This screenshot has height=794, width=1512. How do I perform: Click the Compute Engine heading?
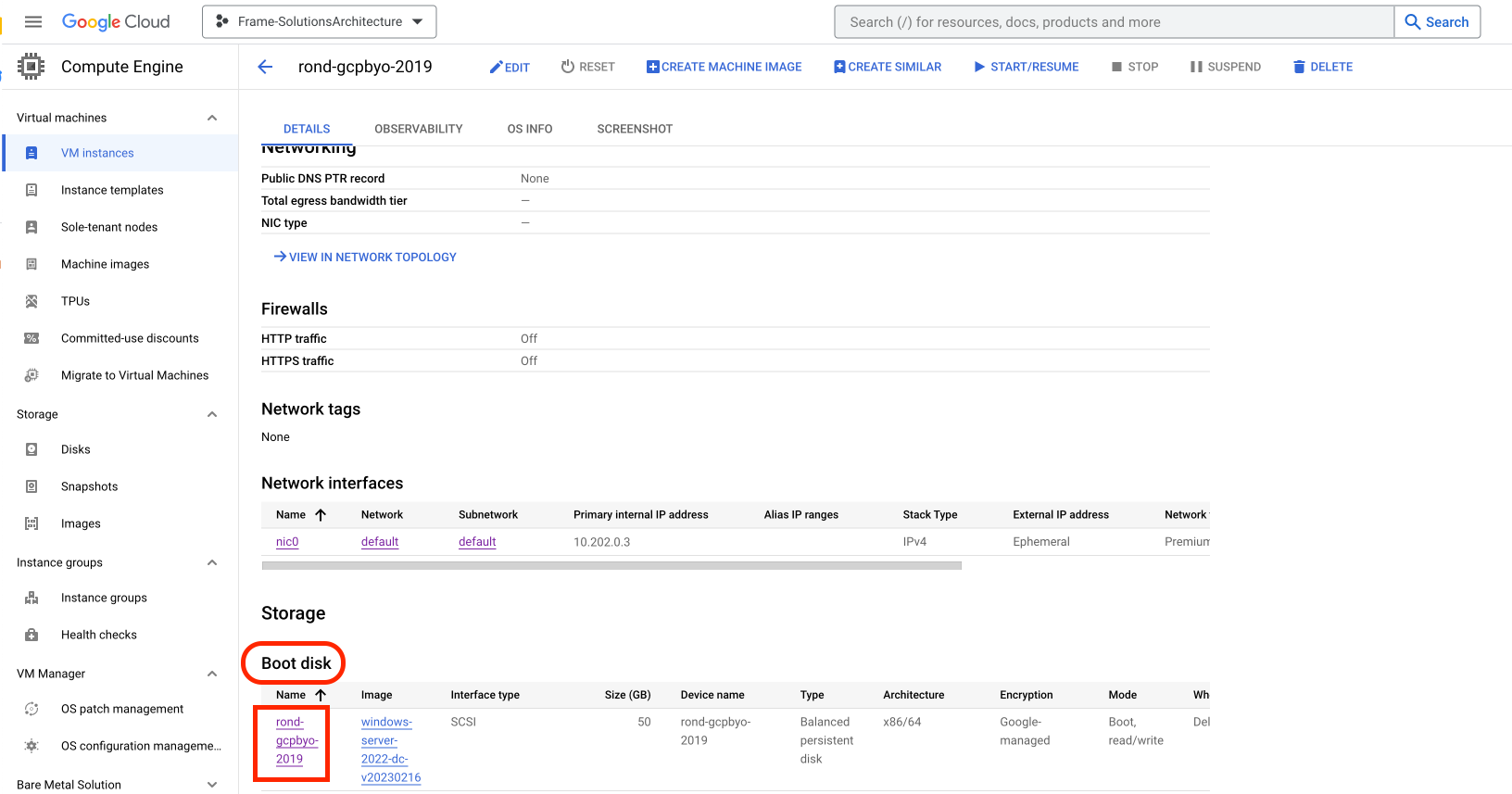tap(122, 67)
